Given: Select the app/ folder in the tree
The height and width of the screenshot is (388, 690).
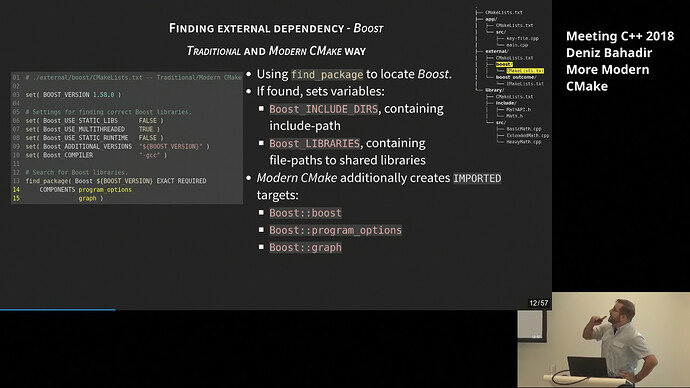Looking at the screenshot, I should pos(491,19).
